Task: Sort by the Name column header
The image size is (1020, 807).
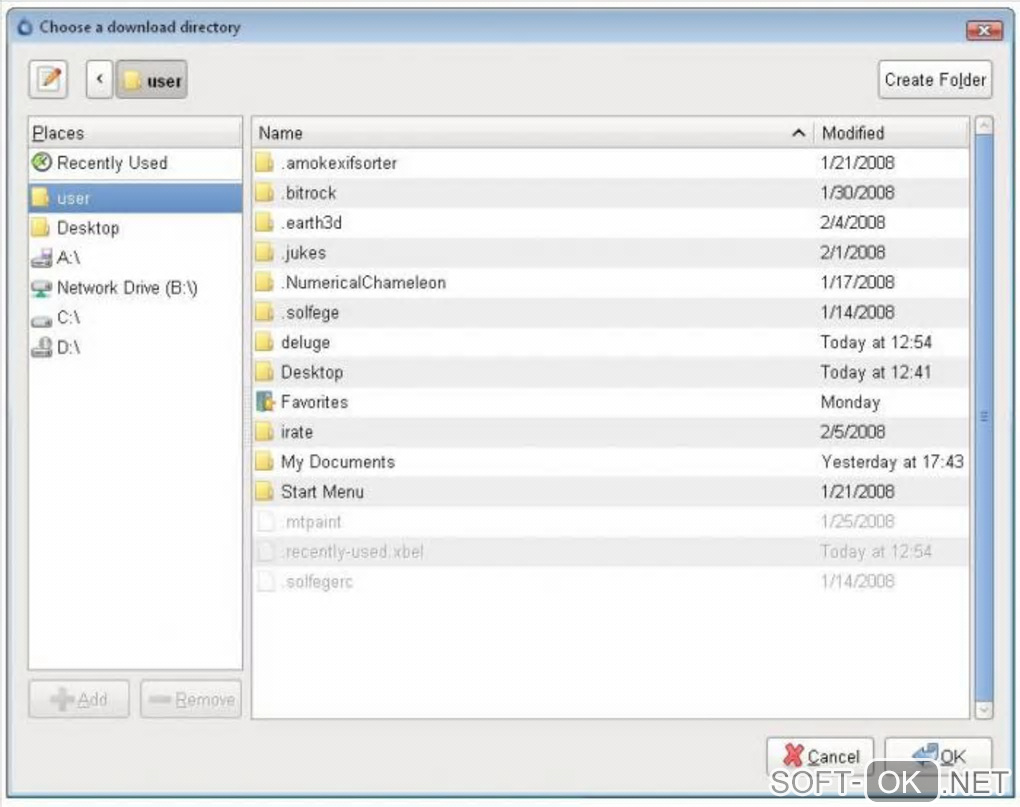Action: pos(533,133)
